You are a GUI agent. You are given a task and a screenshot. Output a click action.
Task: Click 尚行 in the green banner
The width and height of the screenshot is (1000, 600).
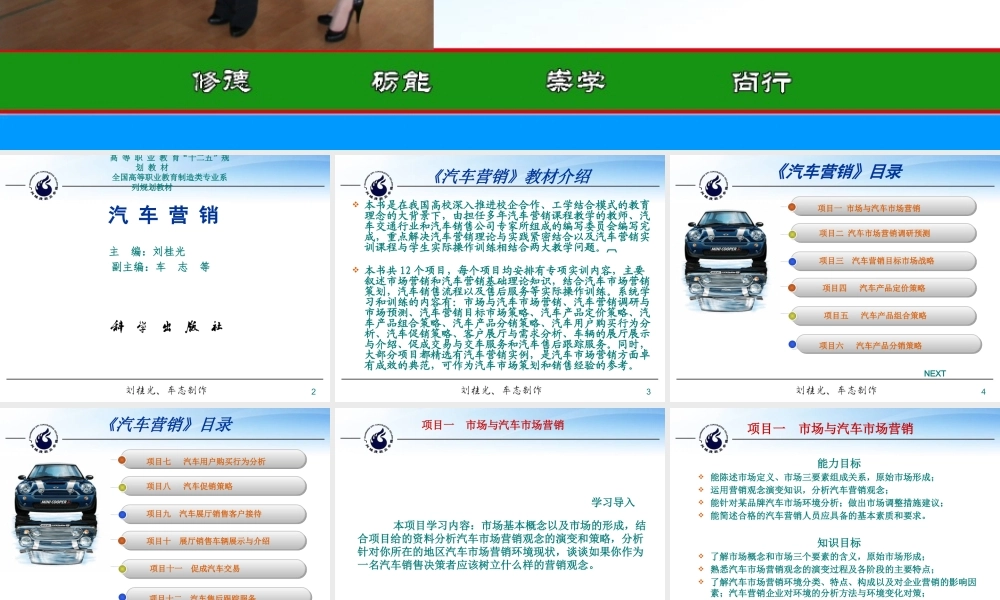(x=761, y=82)
